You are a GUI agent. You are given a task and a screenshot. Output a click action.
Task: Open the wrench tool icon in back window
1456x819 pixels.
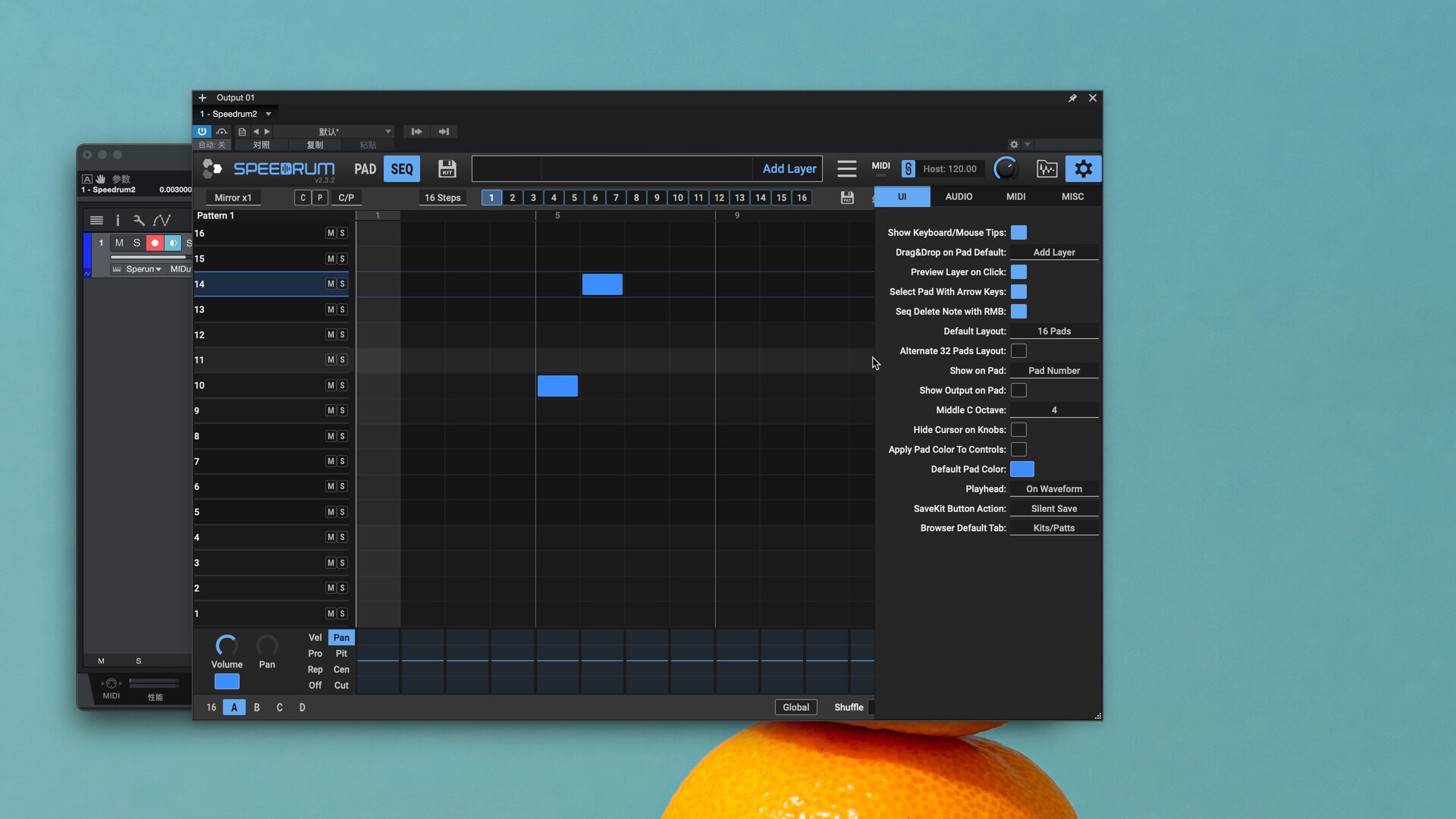139,221
